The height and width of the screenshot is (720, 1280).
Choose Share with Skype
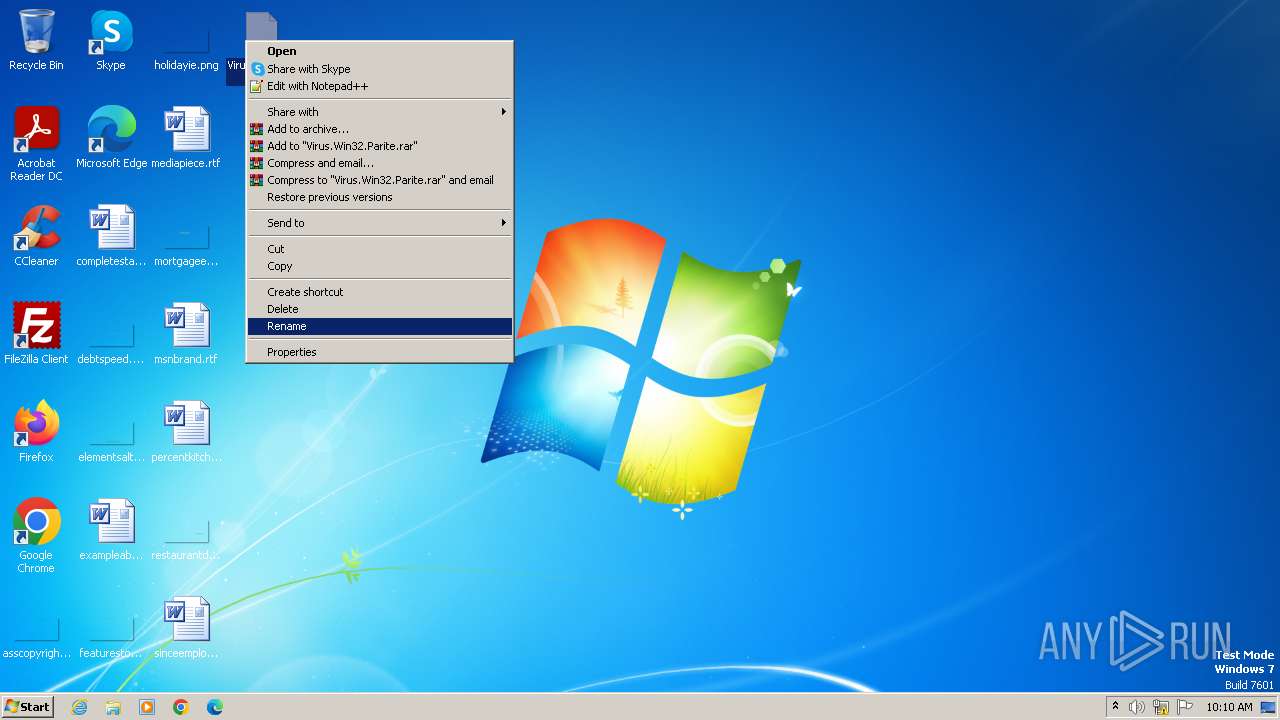(x=380, y=69)
